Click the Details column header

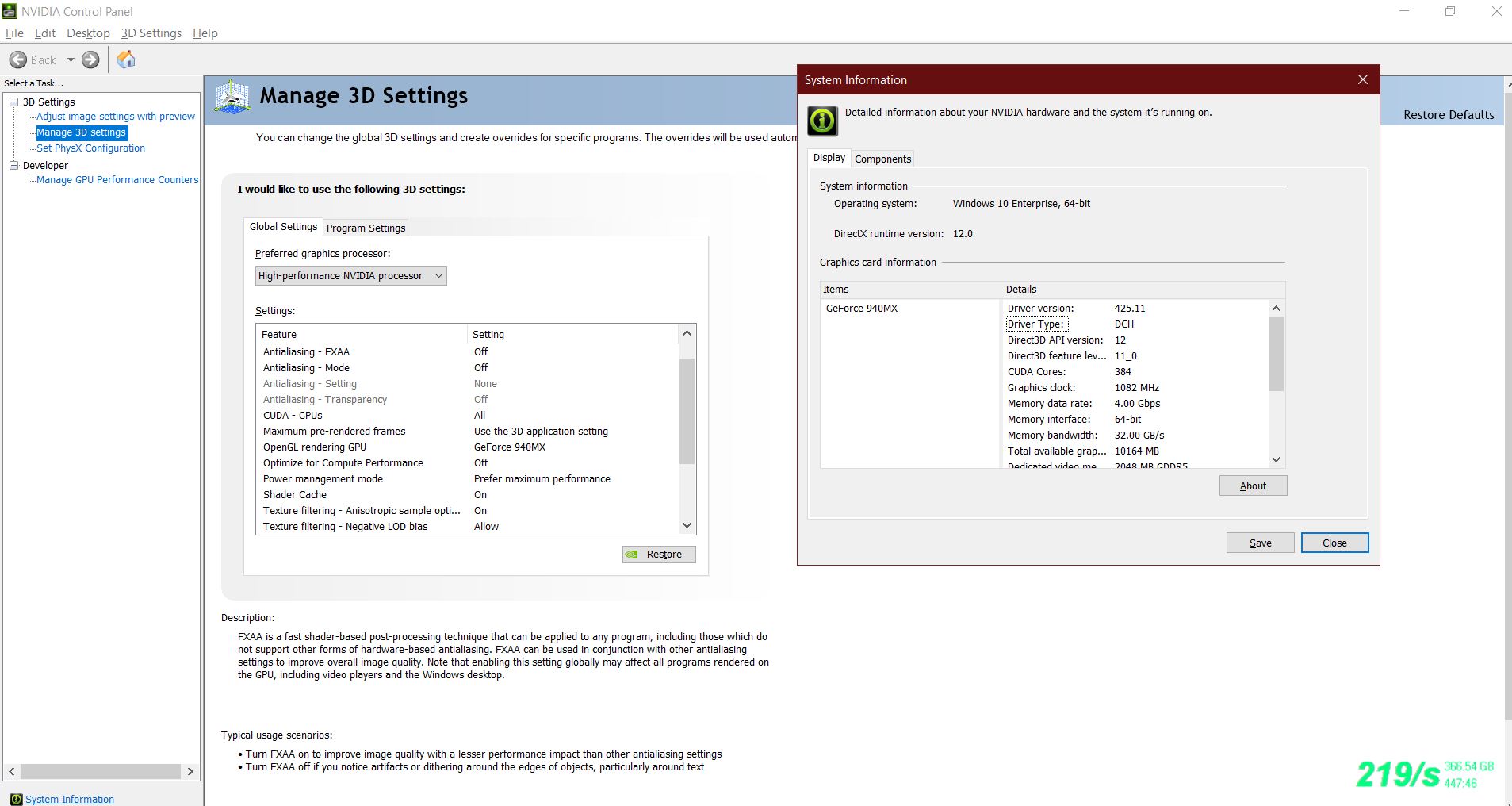1143,289
